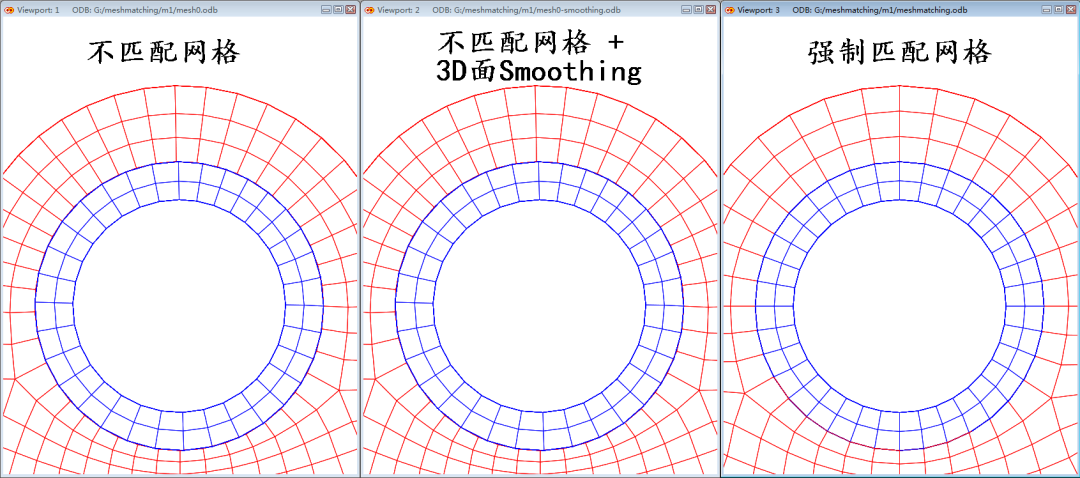The height and width of the screenshot is (478, 1080).
Task: Maximize the Viewport 3 window
Action: (x=1058, y=9)
